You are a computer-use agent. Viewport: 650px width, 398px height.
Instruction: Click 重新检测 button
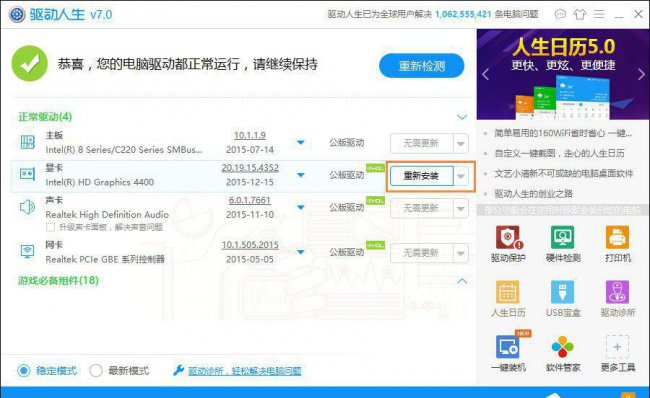click(x=422, y=66)
